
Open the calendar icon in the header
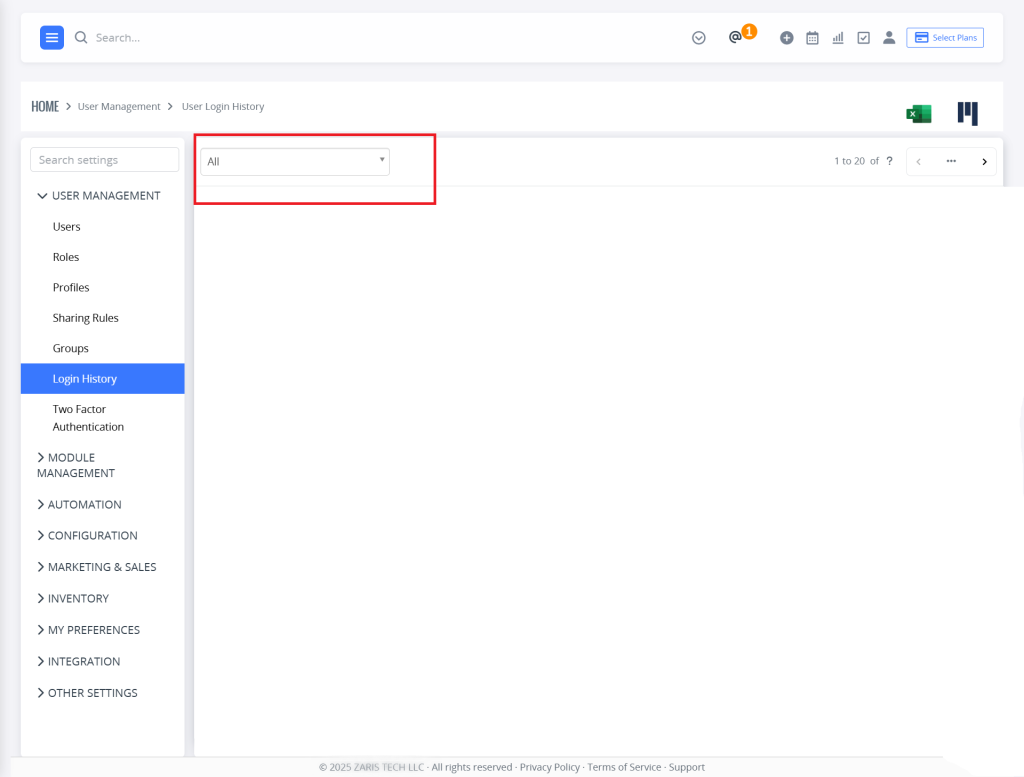[812, 38]
